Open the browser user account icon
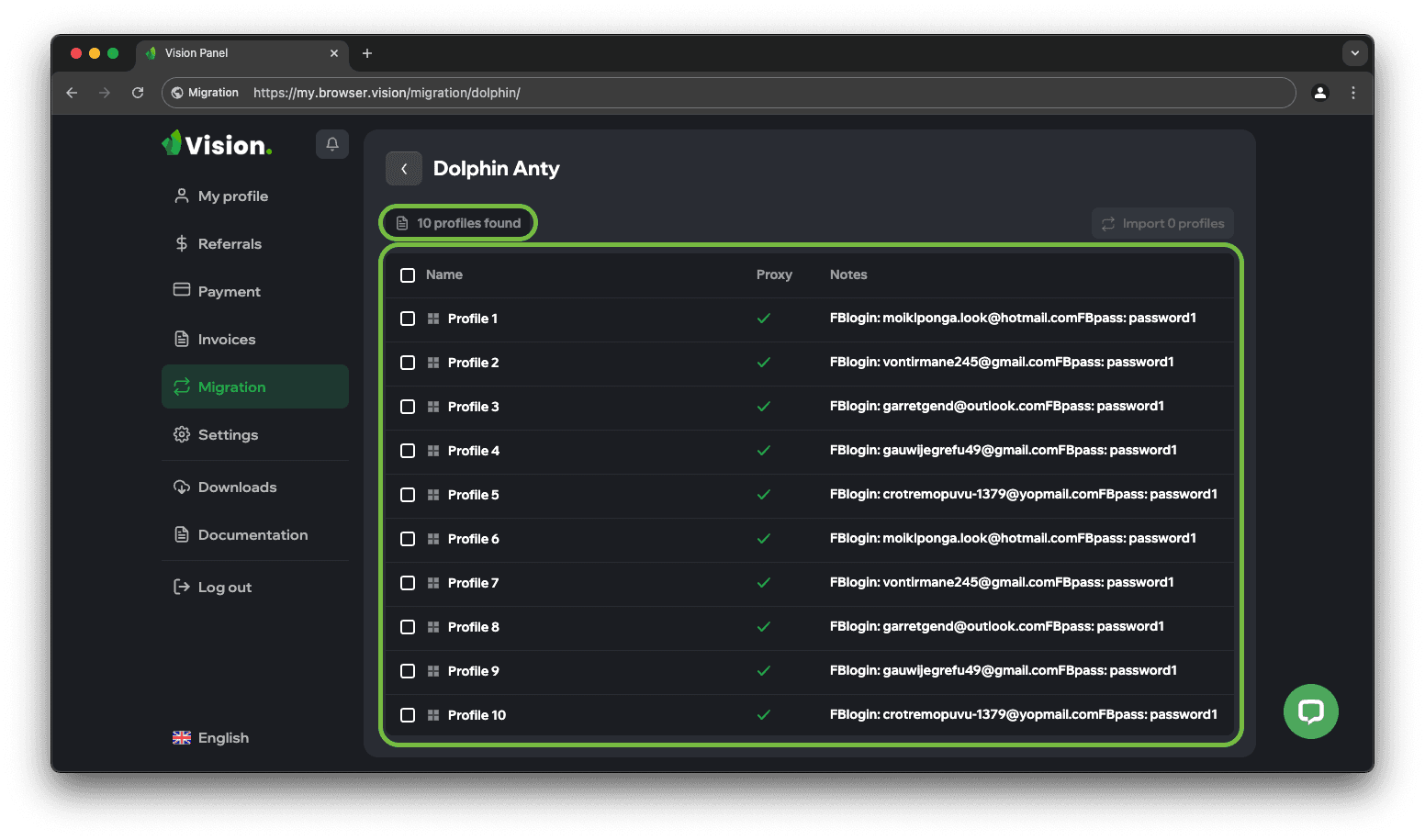The height and width of the screenshot is (840, 1425). pos(1319,93)
